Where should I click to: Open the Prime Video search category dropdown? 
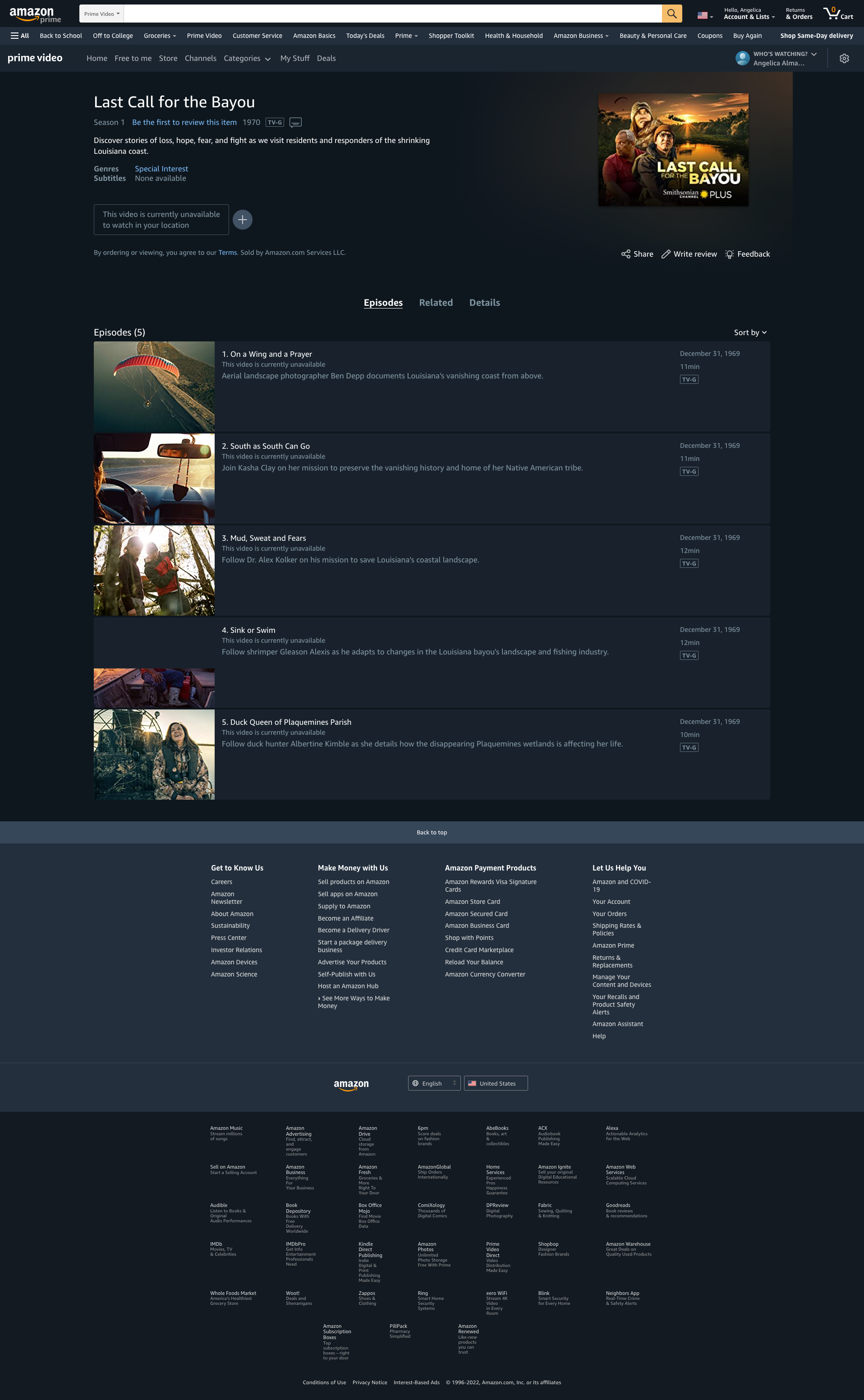pyautogui.click(x=102, y=14)
